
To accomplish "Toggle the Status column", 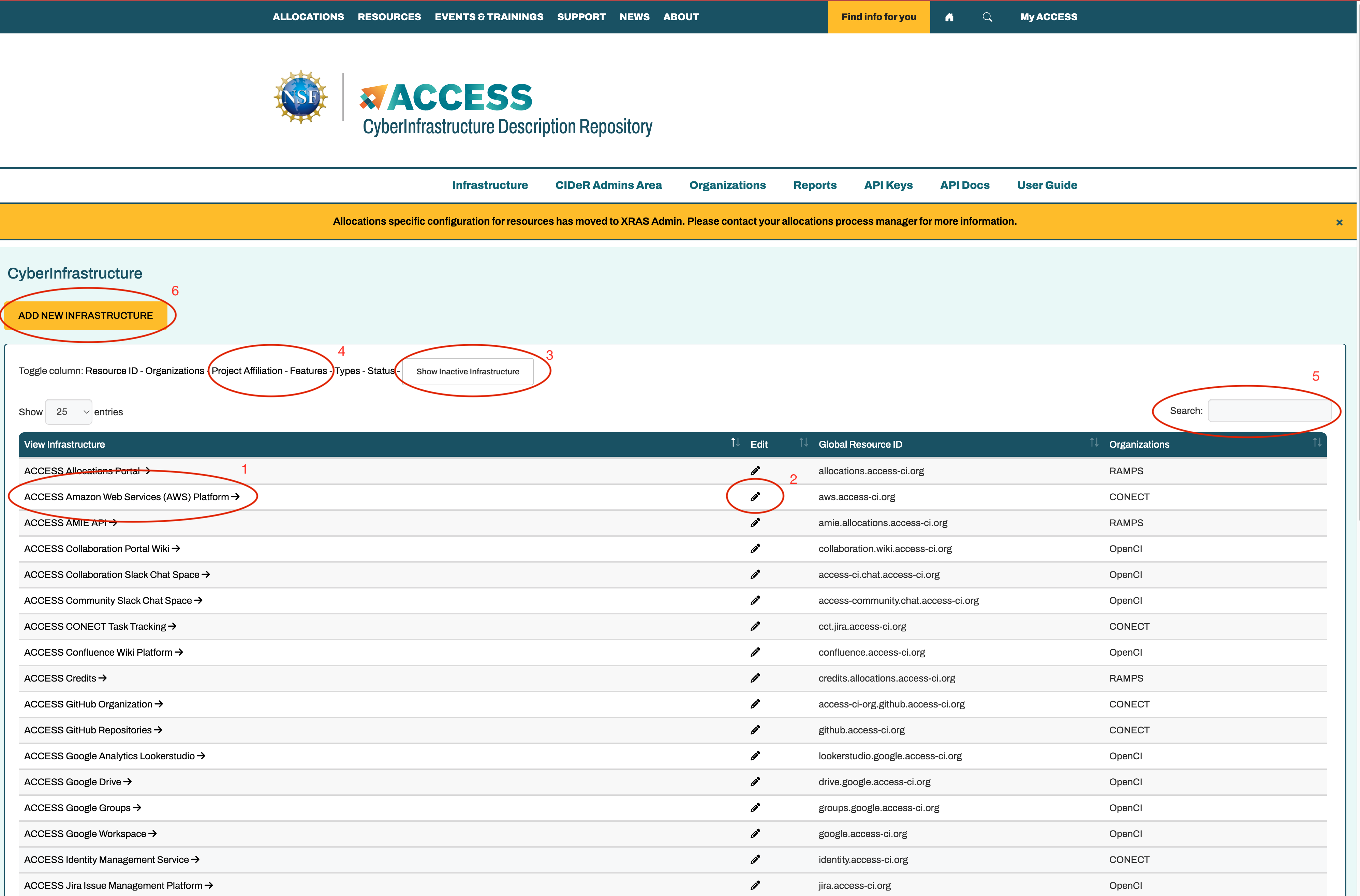I will click(381, 371).
